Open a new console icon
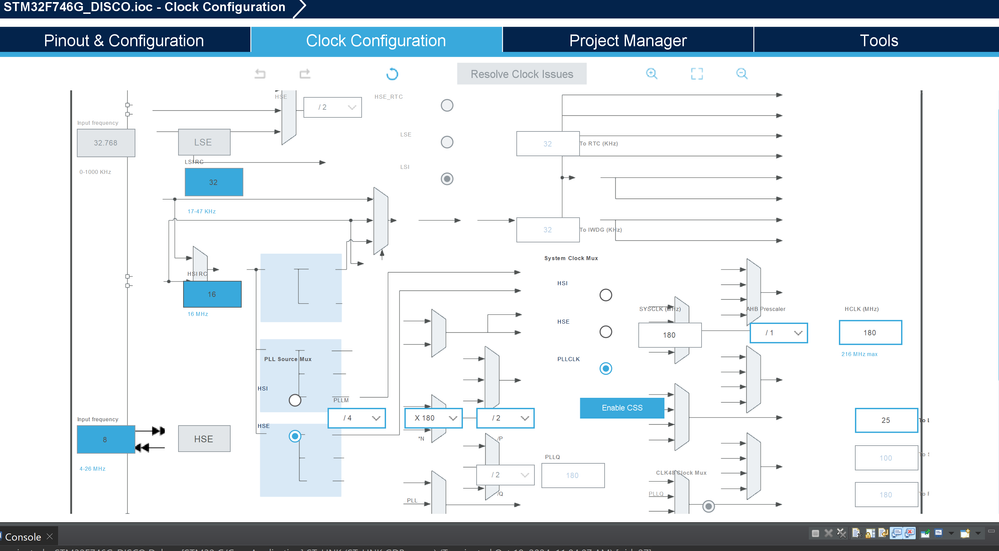The height and width of the screenshot is (551, 999). point(965,533)
